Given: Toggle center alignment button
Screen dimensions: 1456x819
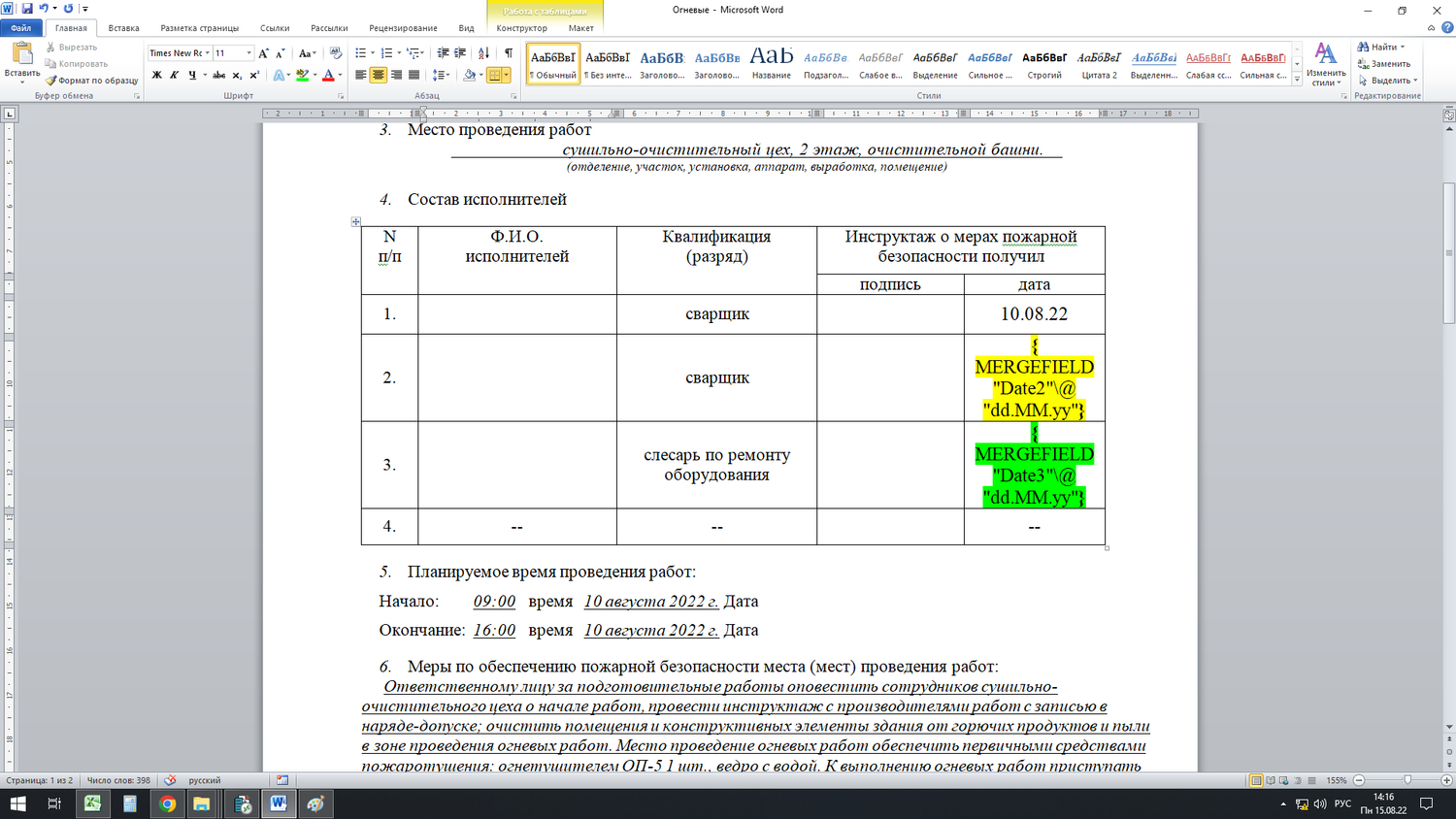Looking at the screenshot, I should coord(379,75).
